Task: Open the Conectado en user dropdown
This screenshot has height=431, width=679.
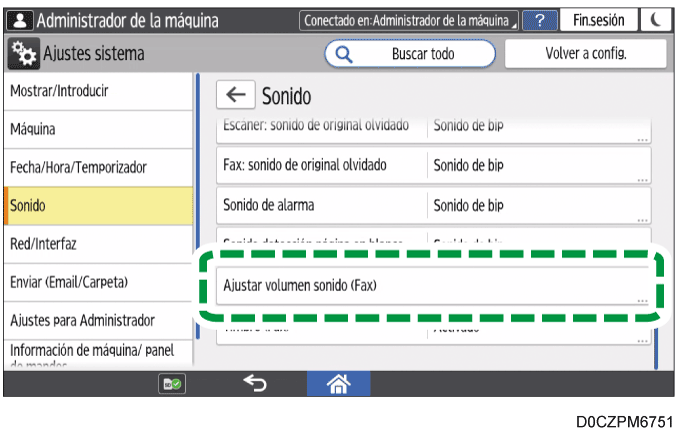Action: pos(410,20)
